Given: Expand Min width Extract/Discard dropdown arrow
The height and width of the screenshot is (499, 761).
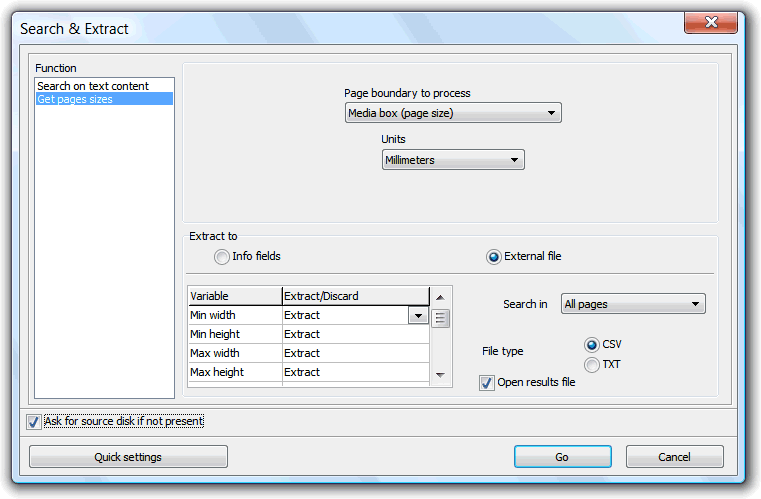Looking at the screenshot, I should pos(418,316).
